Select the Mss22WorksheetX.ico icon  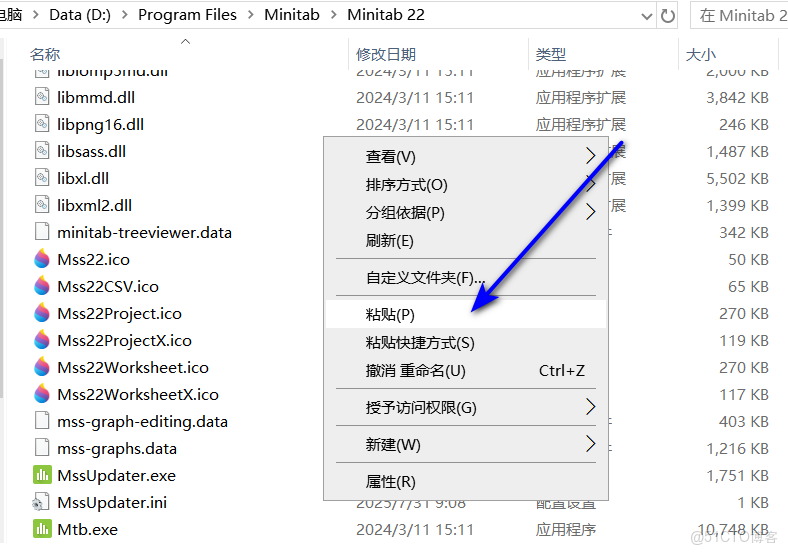click(x=42, y=395)
